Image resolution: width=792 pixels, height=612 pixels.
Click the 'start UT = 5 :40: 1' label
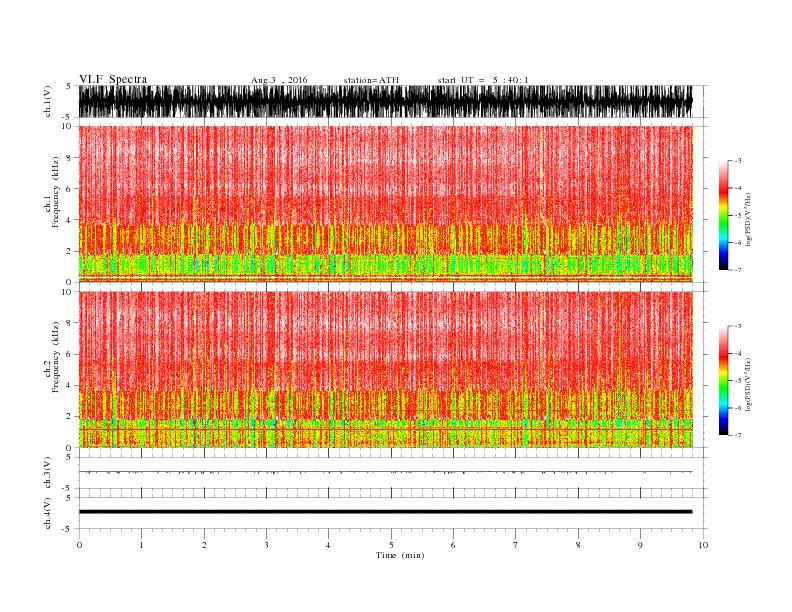tap(483, 80)
